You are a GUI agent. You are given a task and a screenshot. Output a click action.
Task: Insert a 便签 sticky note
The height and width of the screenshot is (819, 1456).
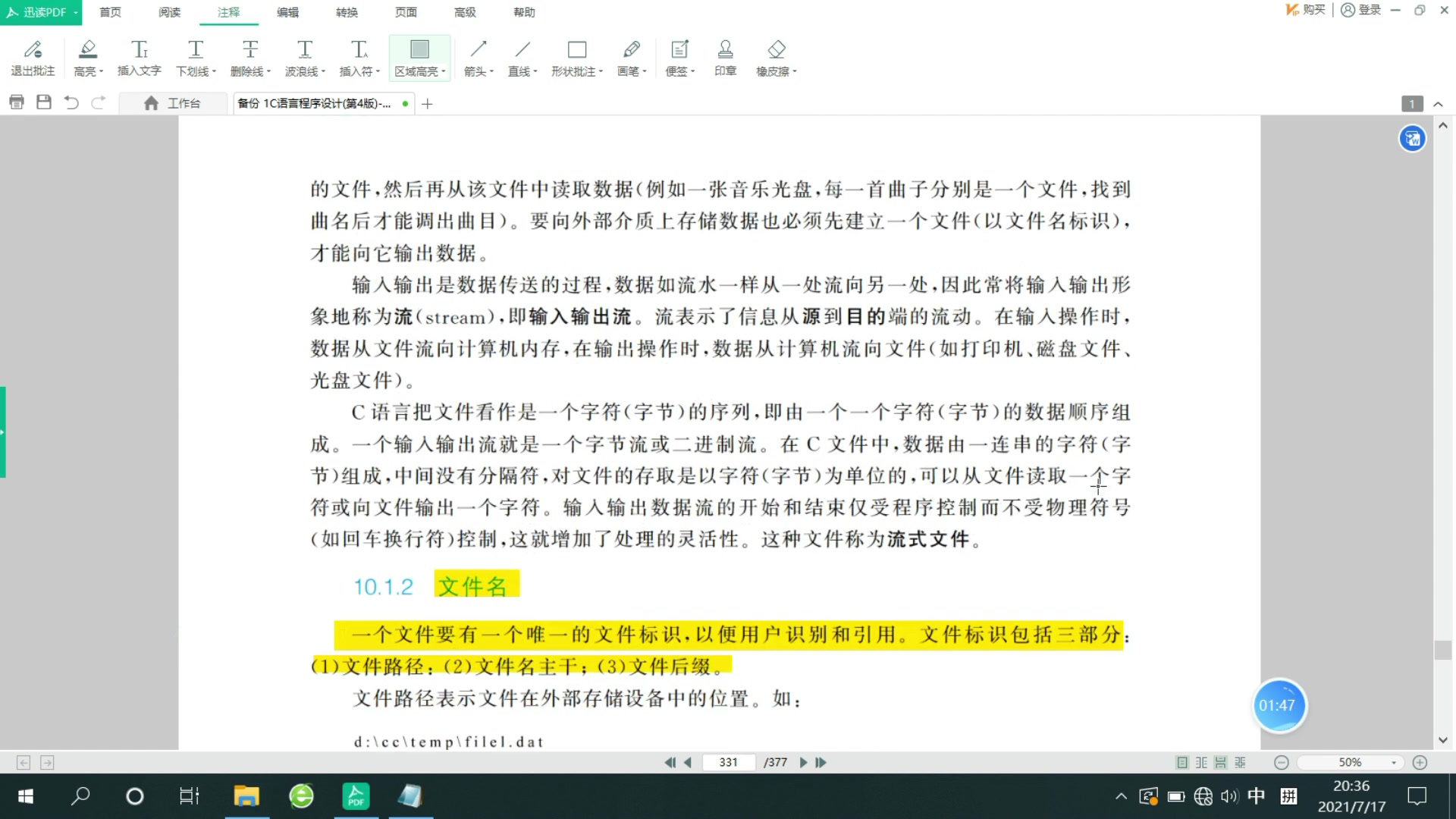point(678,53)
